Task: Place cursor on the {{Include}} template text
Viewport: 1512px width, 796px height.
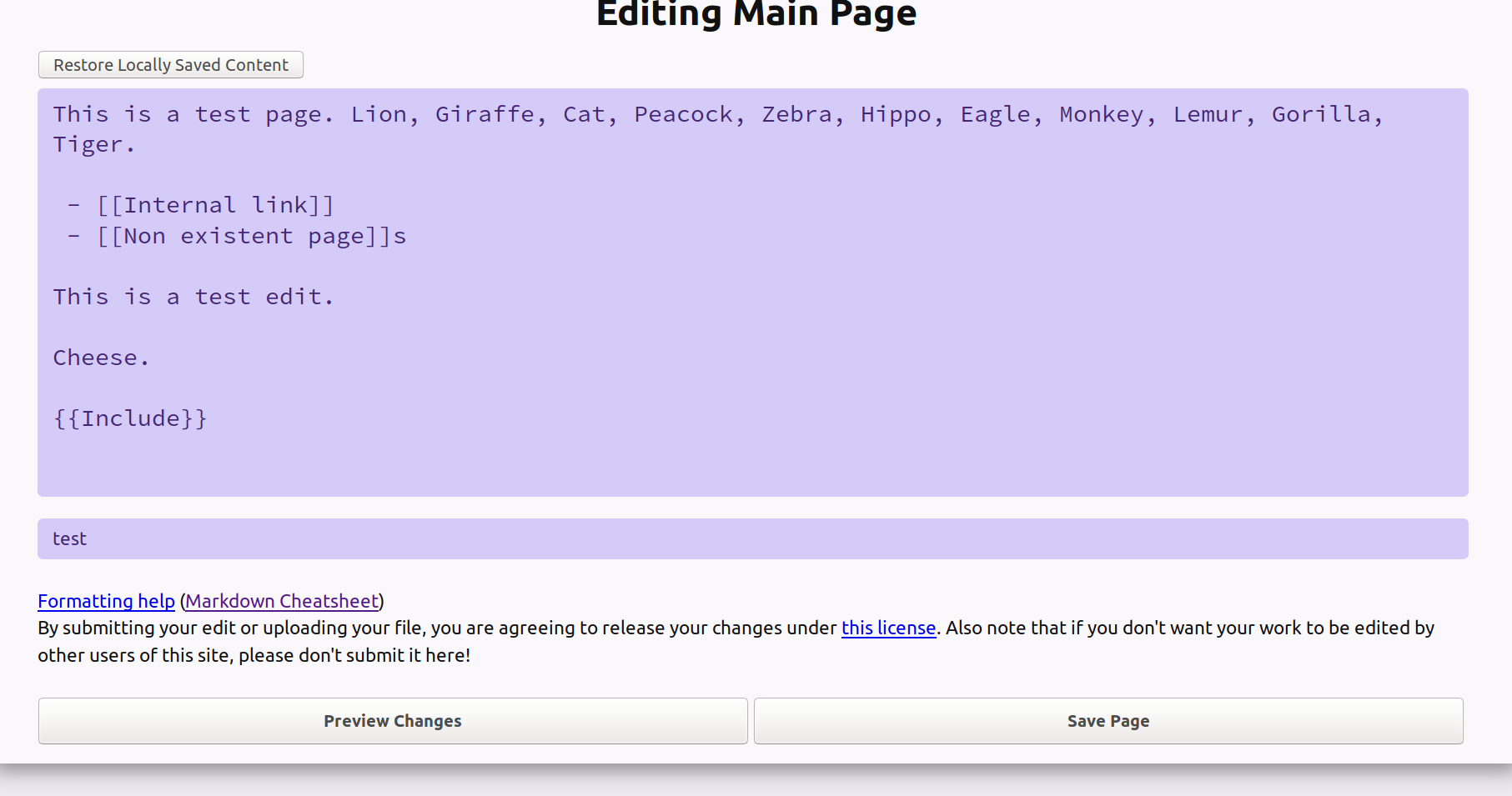Action: tap(130, 418)
